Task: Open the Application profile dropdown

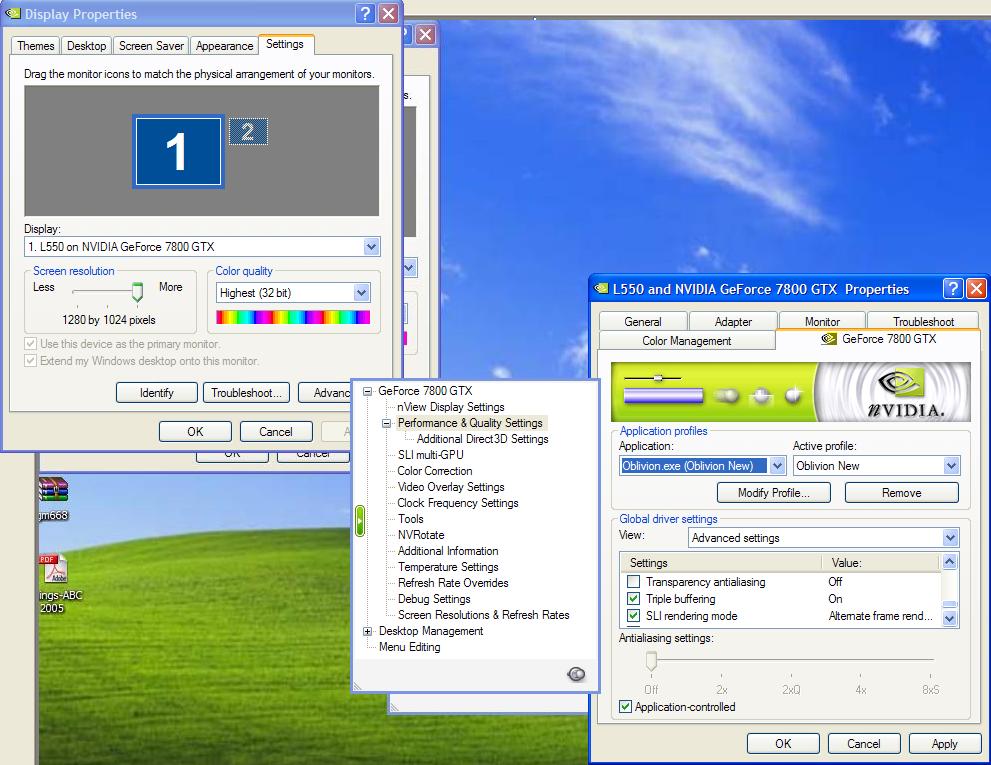Action: point(777,466)
